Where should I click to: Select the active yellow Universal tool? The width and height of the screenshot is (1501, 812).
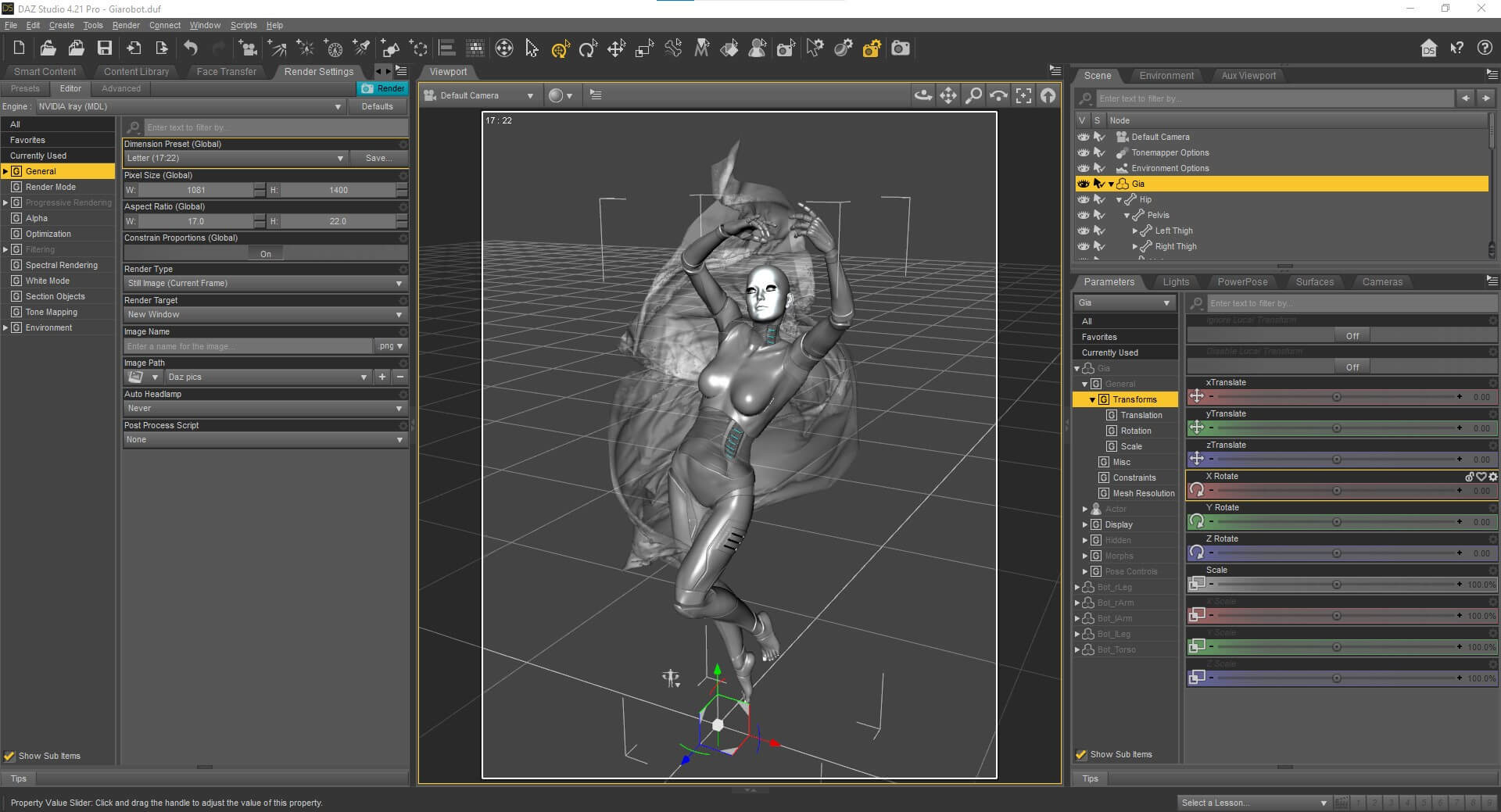point(561,49)
